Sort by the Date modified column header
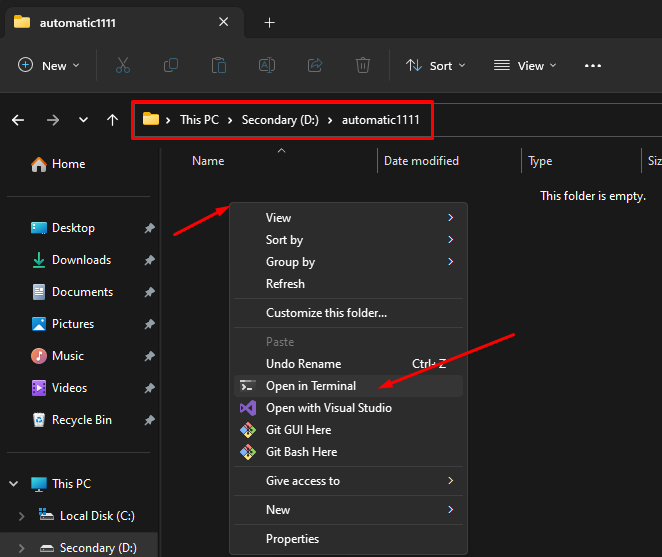This screenshot has width=662, height=557. (x=421, y=161)
